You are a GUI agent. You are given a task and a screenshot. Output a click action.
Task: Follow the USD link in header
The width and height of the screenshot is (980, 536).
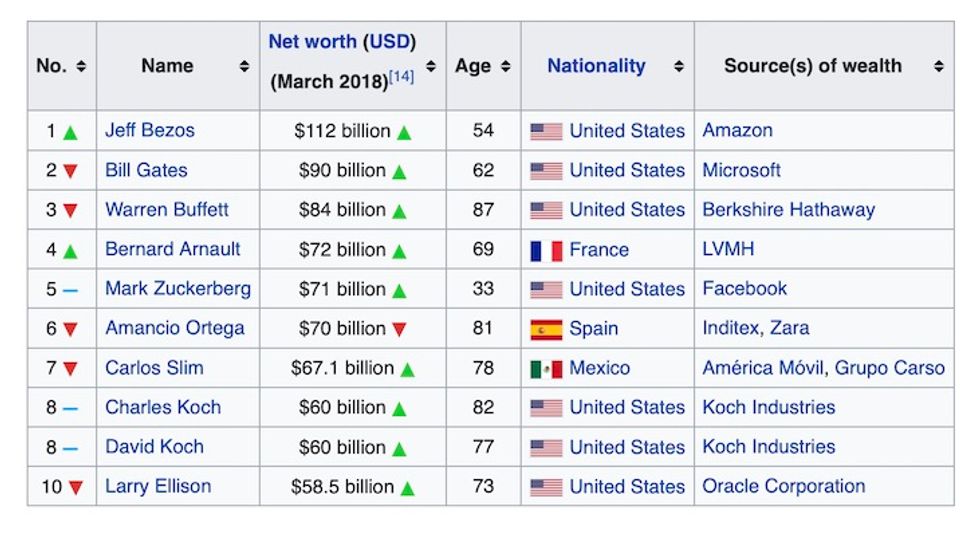(x=391, y=42)
